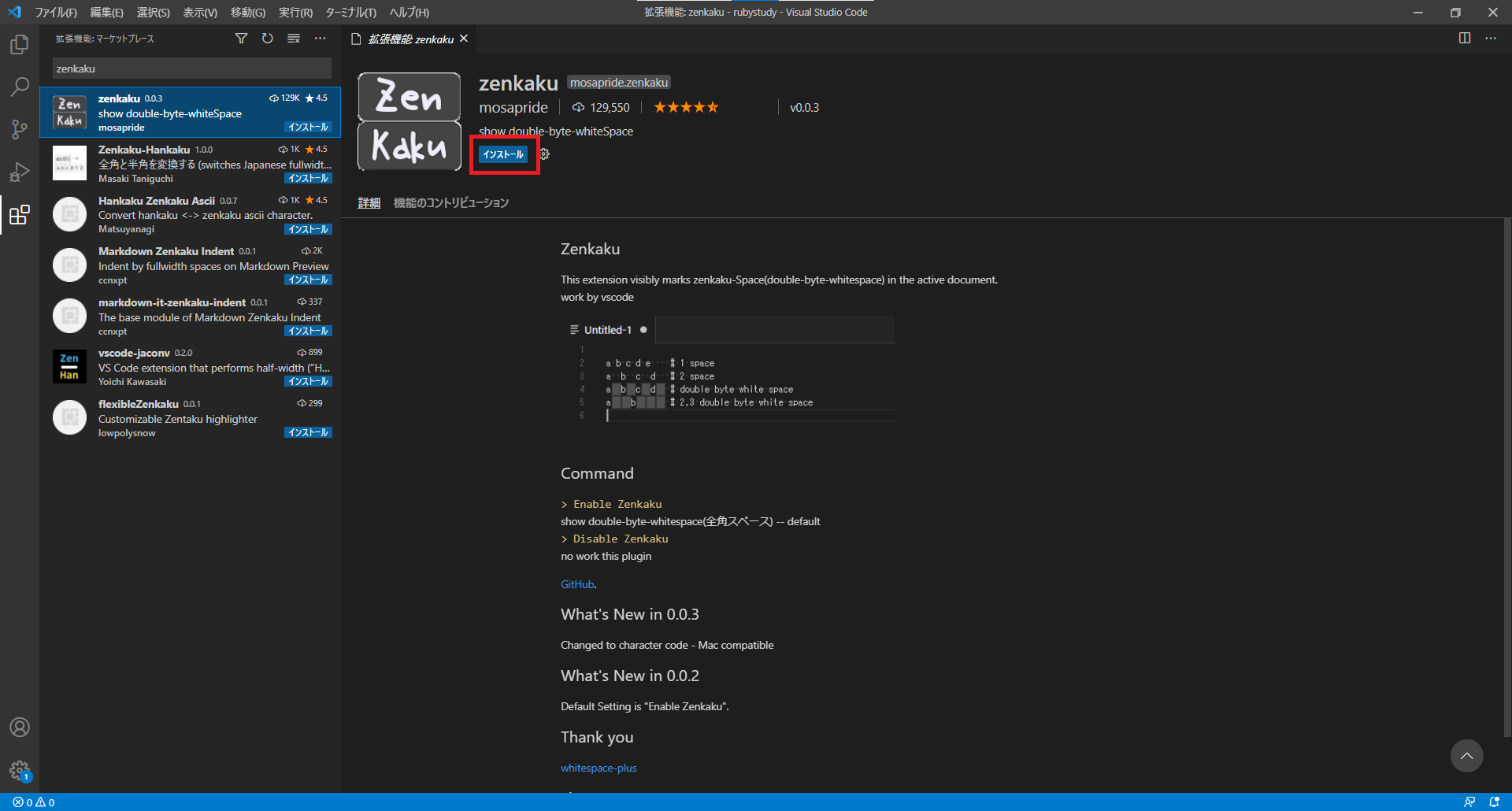Click the feedback icon in status bar
This screenshot has width=1512, height=811.
(1469, 802)
